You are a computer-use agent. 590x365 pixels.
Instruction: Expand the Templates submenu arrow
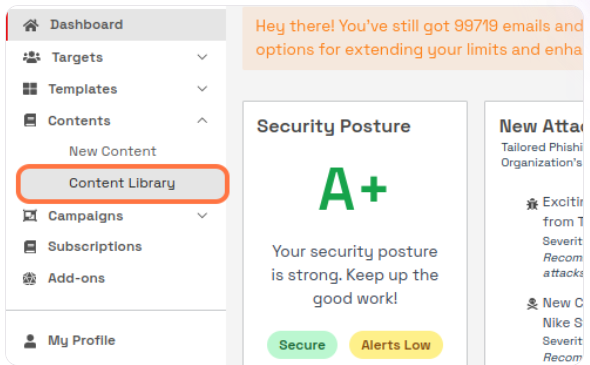click(202, 89)
